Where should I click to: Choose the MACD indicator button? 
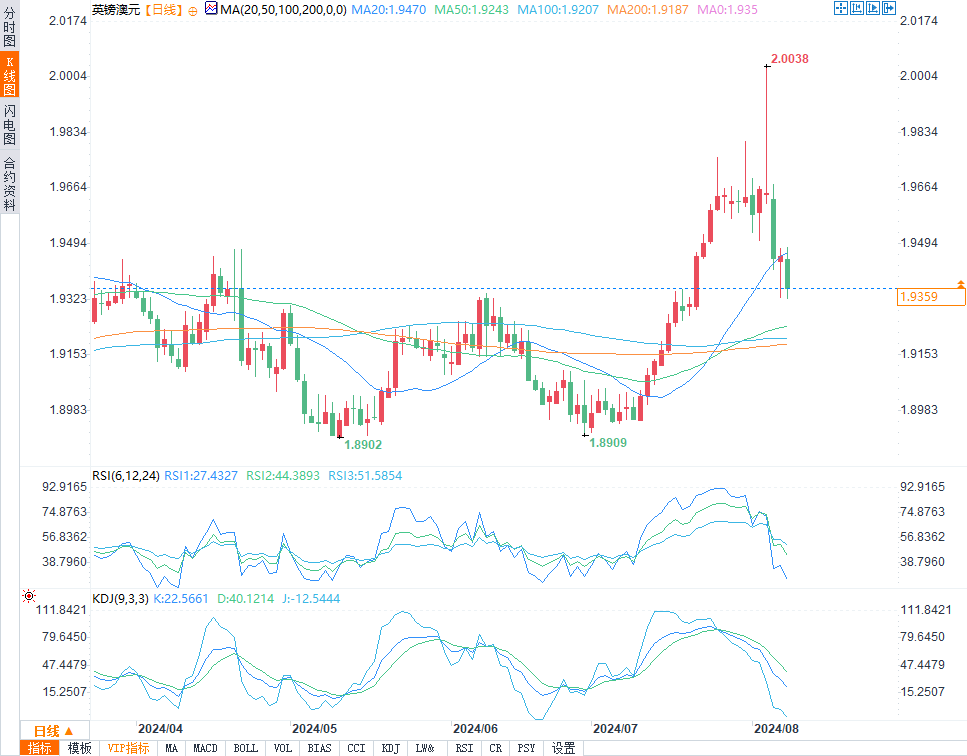point(205,748)
